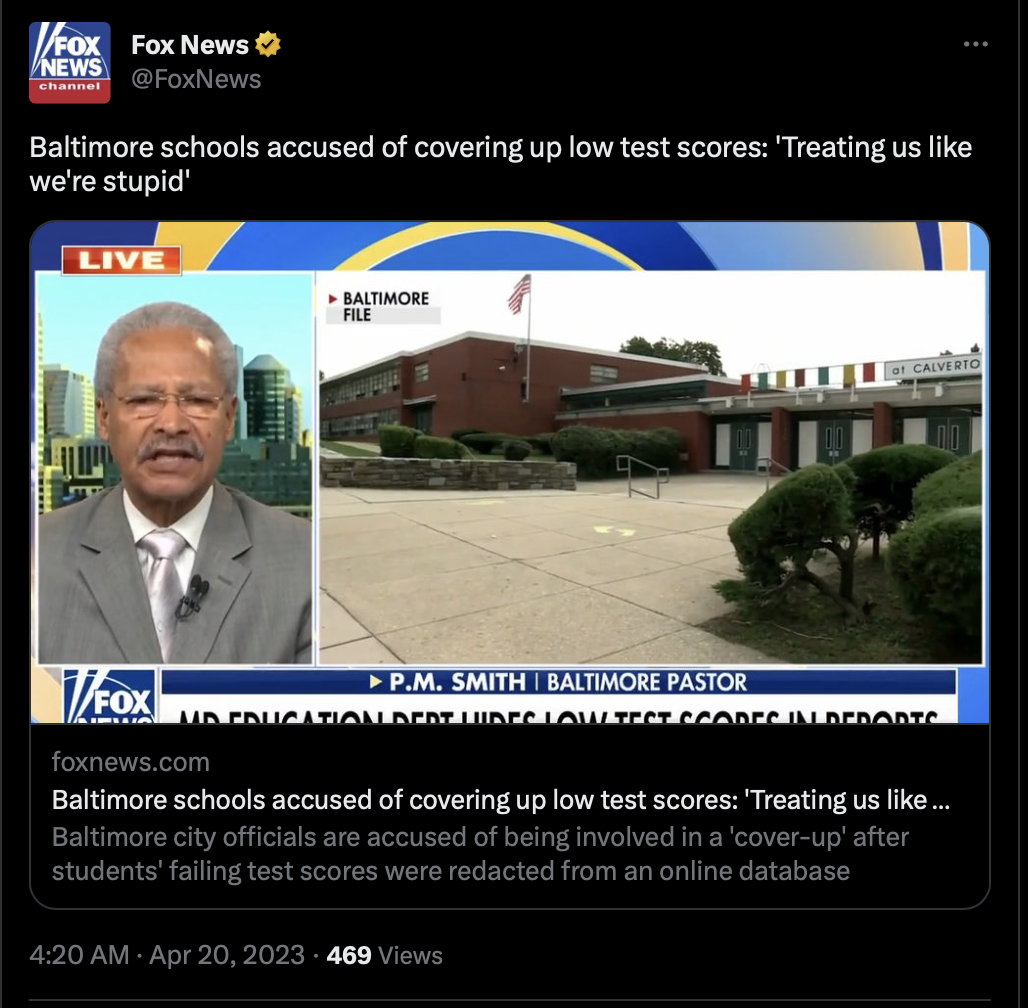Open the link card article title
Viewport: 1028px width, 1008px height.
500,800
